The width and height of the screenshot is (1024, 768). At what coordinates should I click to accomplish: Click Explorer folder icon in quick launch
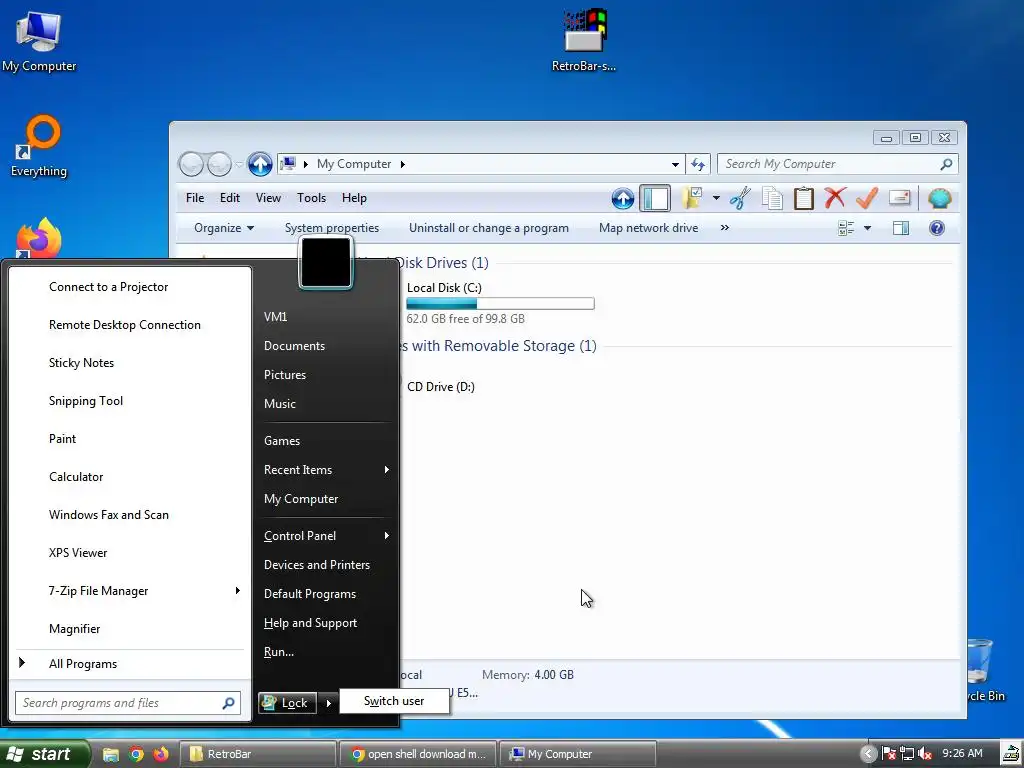pos(110,754)
